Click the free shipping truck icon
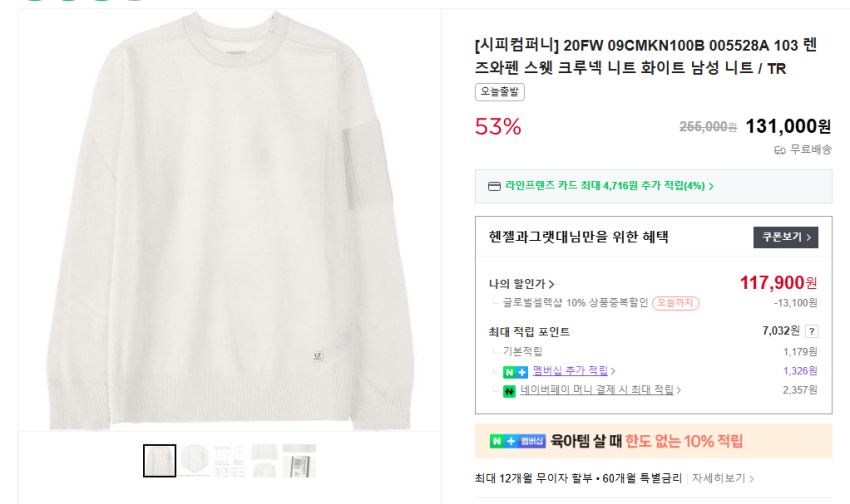Image resolution: width=850 pixels, height=504 pixels. pyautogui.click(x=780, y=150)
